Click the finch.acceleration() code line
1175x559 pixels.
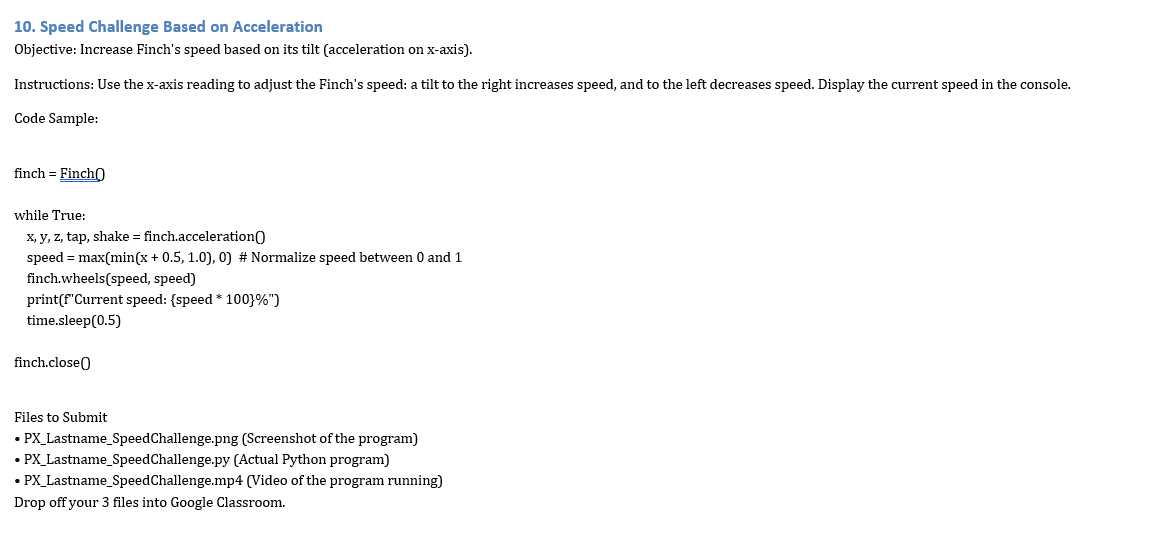[146, 237]
